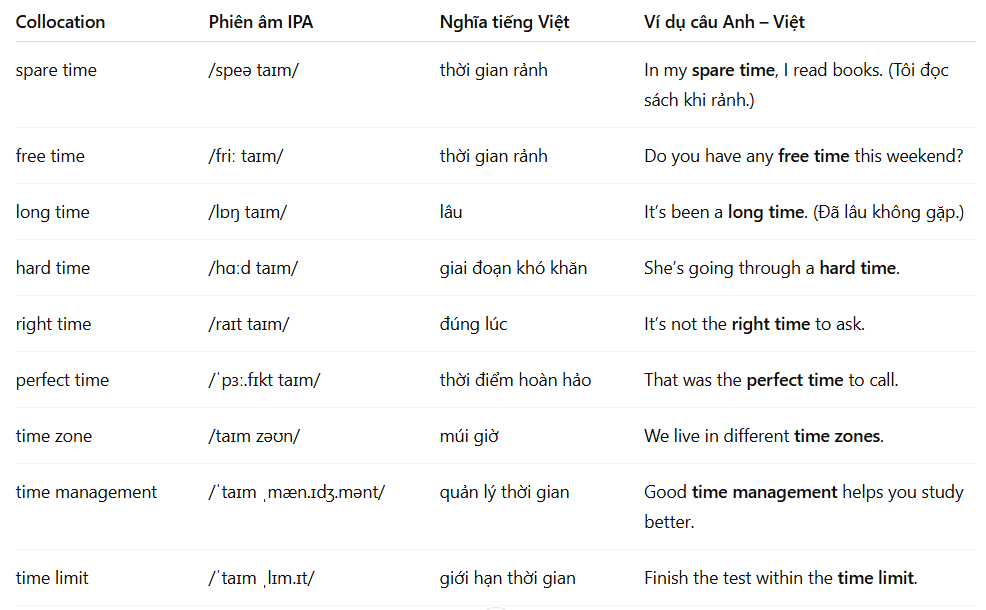Viewport: 986px width, 610px height.
Task: Select the 'spare time' collocation cell
Action: tap(56, 70)
